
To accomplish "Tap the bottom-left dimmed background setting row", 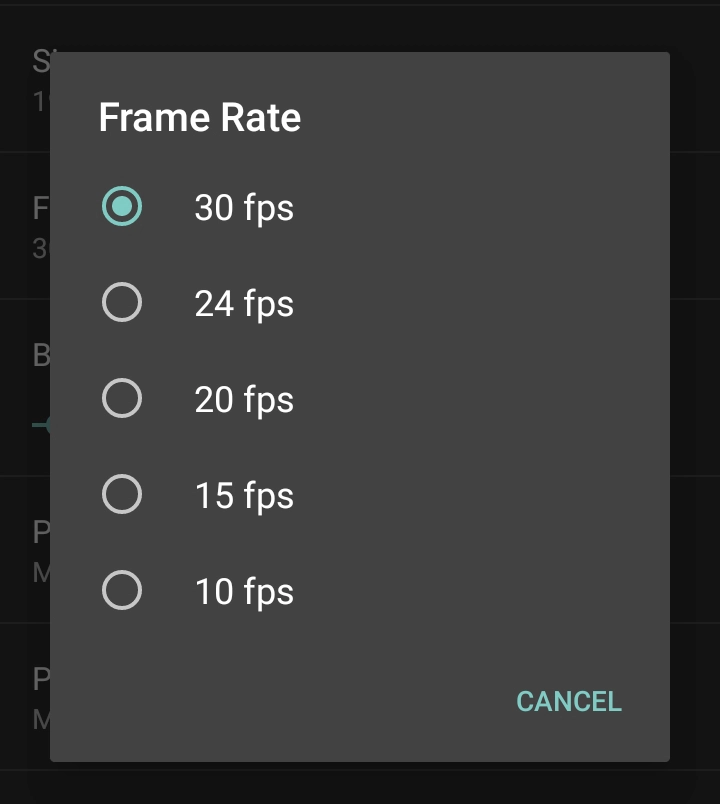I will (24, 697).
